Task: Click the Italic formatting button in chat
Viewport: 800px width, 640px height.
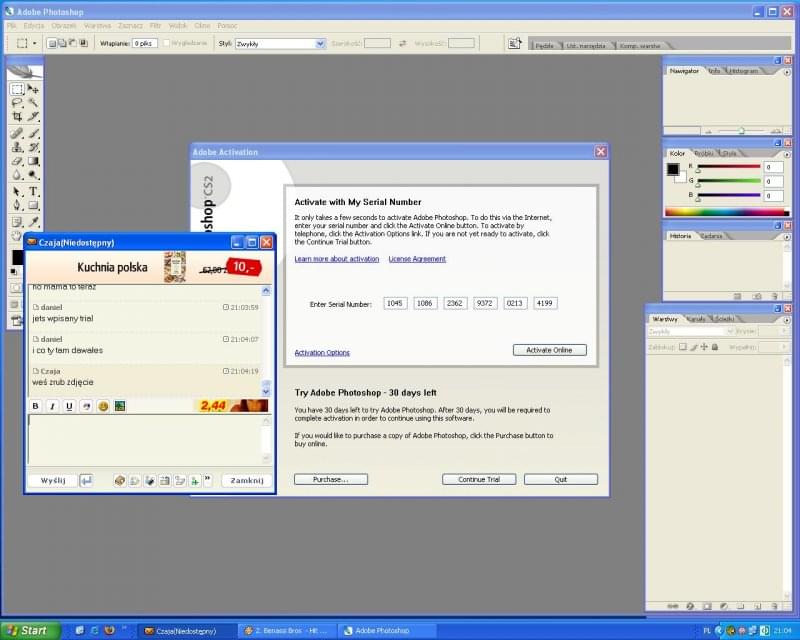Action: (52, 406)
